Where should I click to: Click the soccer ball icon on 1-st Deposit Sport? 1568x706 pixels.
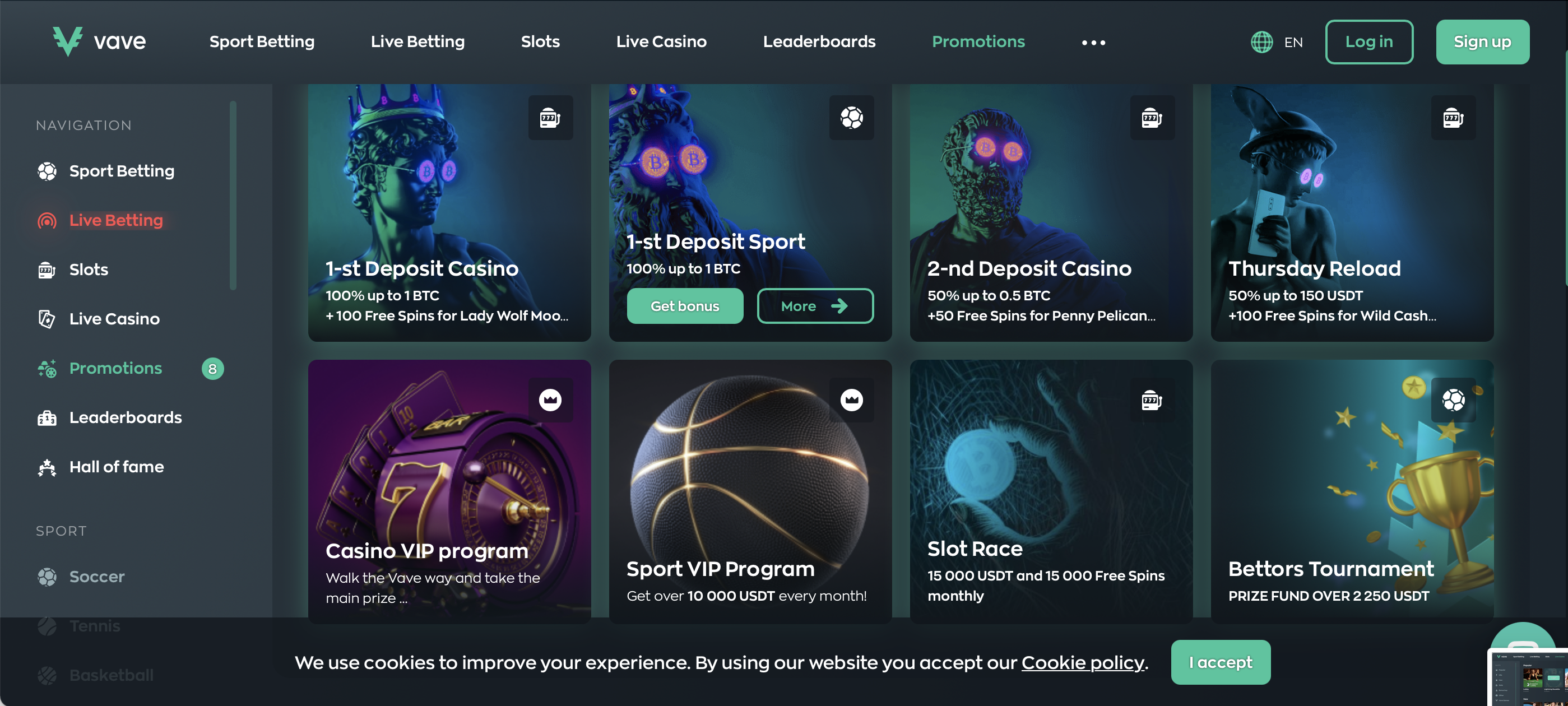pos(852,118)
